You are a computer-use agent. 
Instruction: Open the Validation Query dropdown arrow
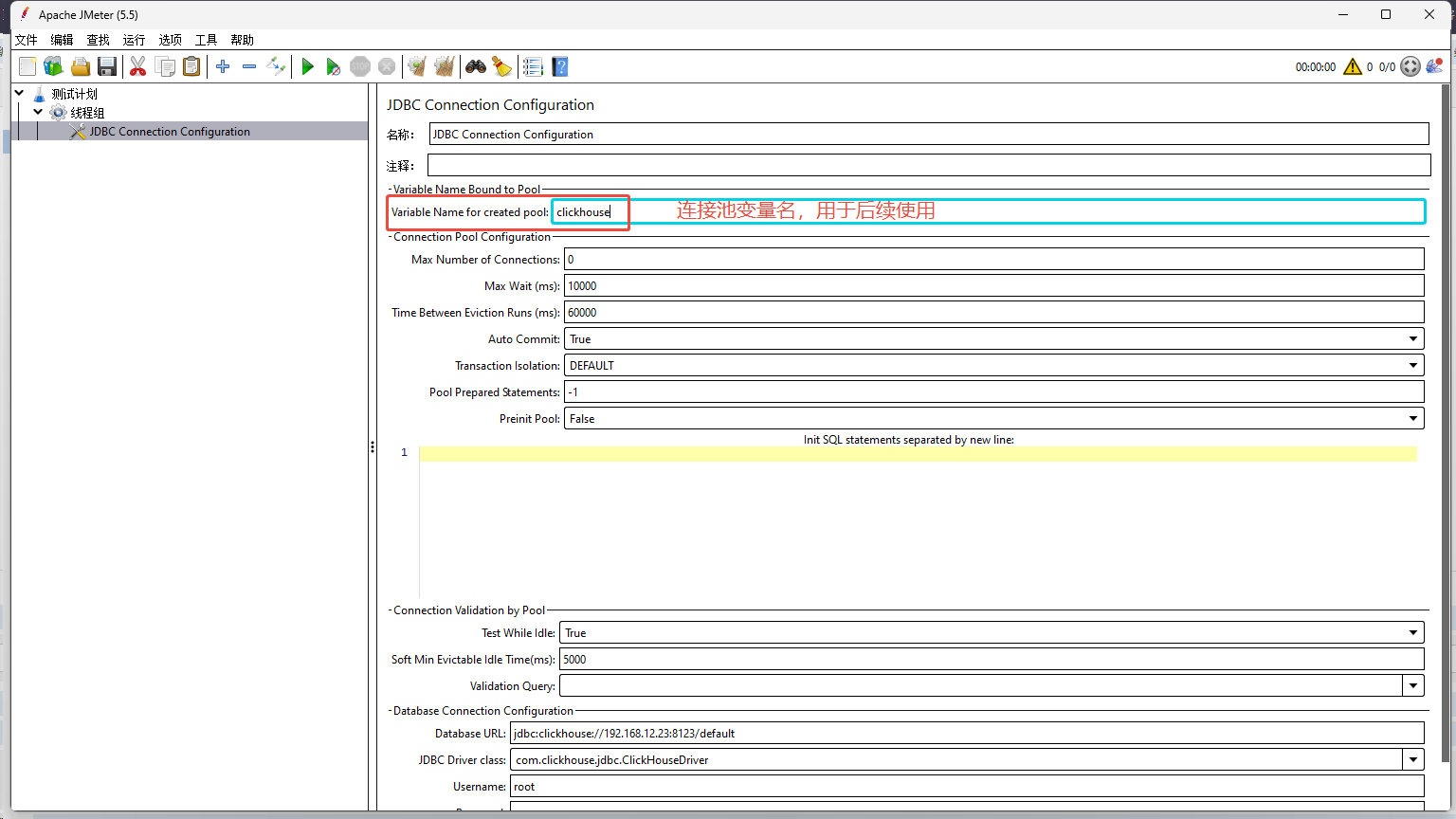(x=1413, y=685)
